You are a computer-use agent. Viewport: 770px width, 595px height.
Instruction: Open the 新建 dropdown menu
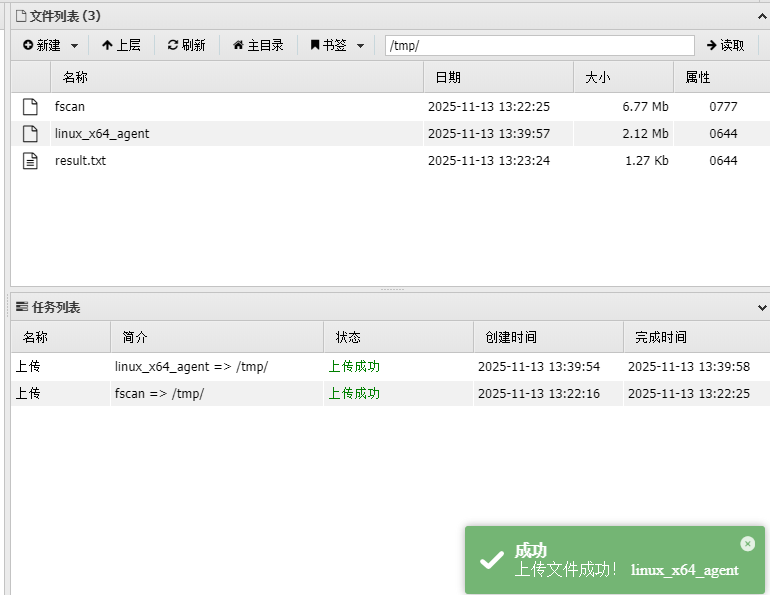click(50, 45)
